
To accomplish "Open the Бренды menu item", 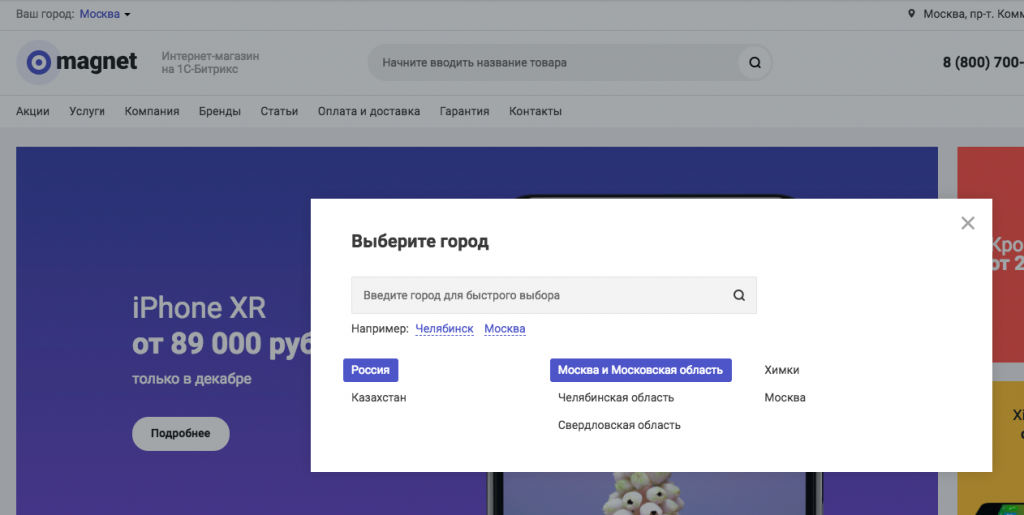I will point(219,111).
